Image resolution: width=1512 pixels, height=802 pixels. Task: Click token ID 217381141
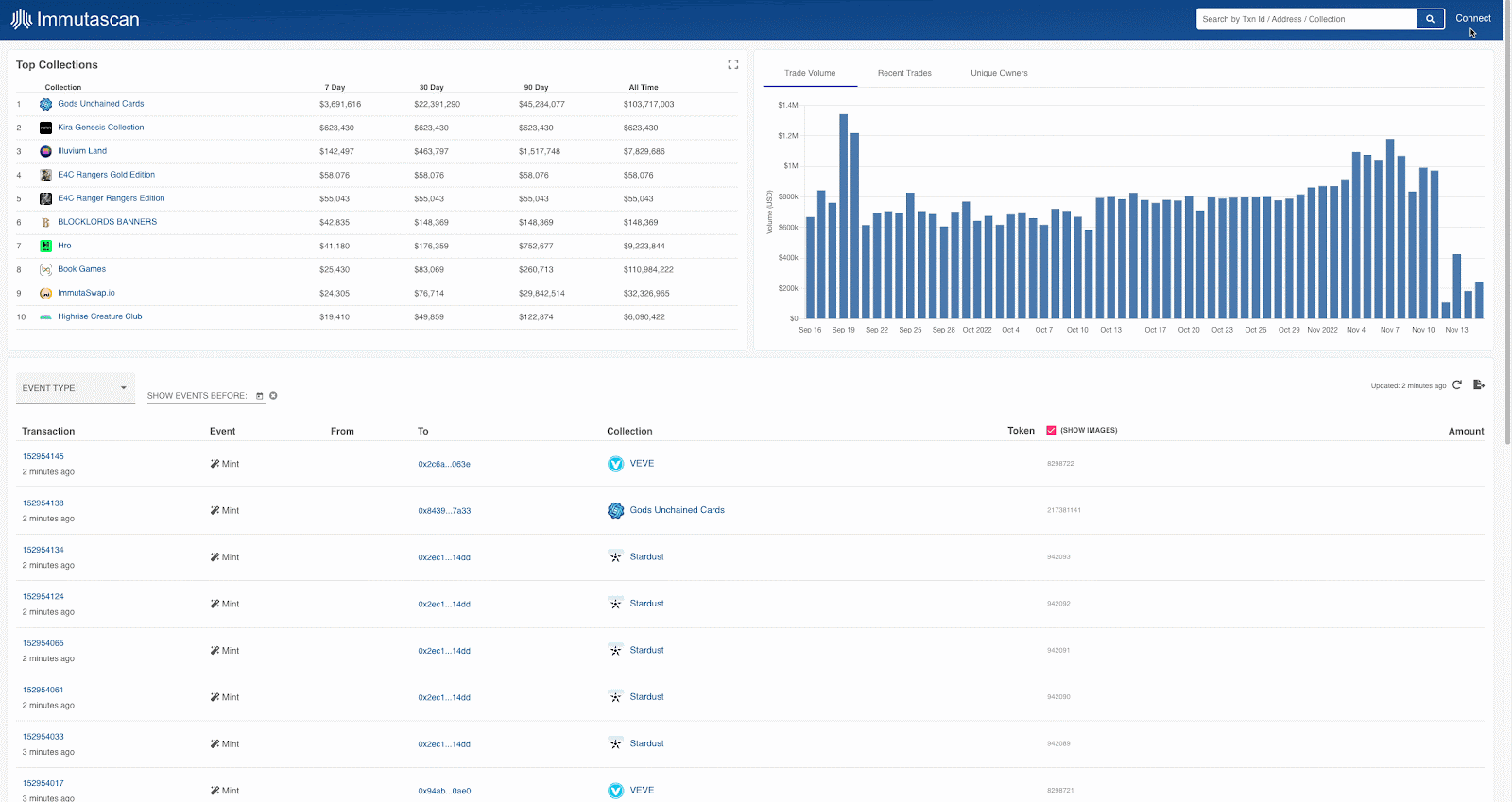pyautogui.click(x=1064, y=510)
